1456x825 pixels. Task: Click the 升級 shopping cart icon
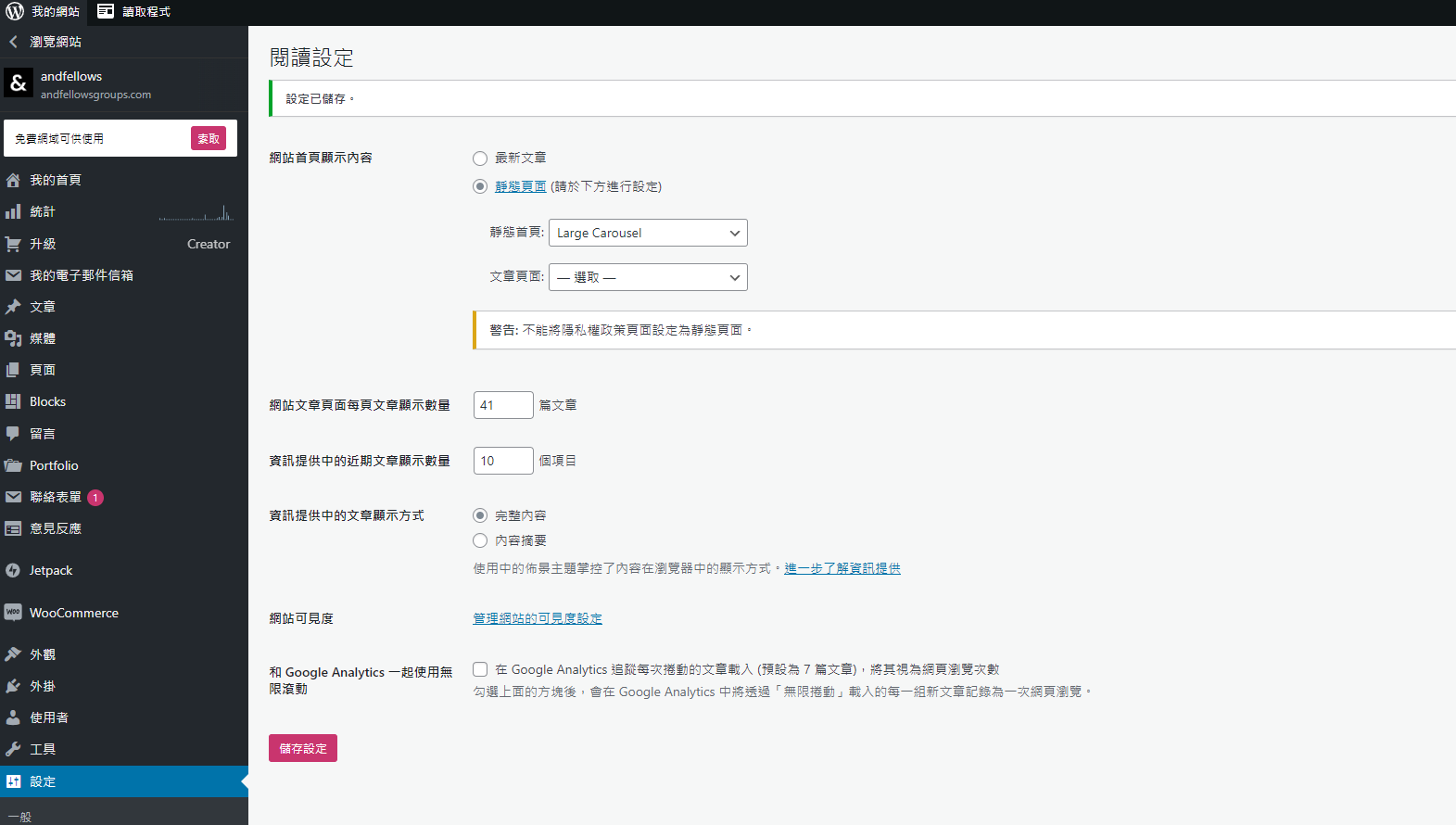pos(13,244)
